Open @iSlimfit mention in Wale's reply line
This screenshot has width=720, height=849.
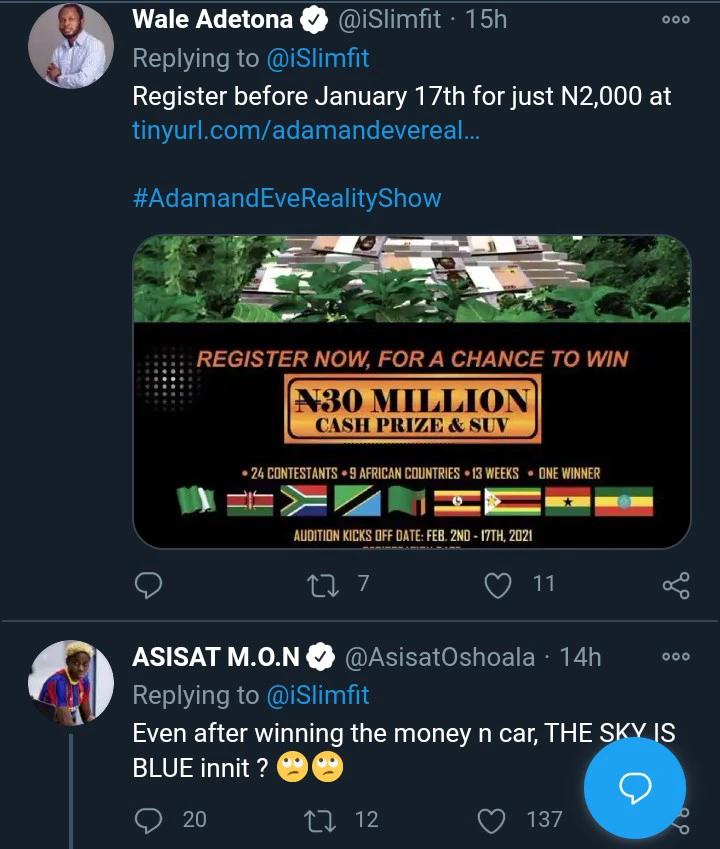tap(316, 59)
